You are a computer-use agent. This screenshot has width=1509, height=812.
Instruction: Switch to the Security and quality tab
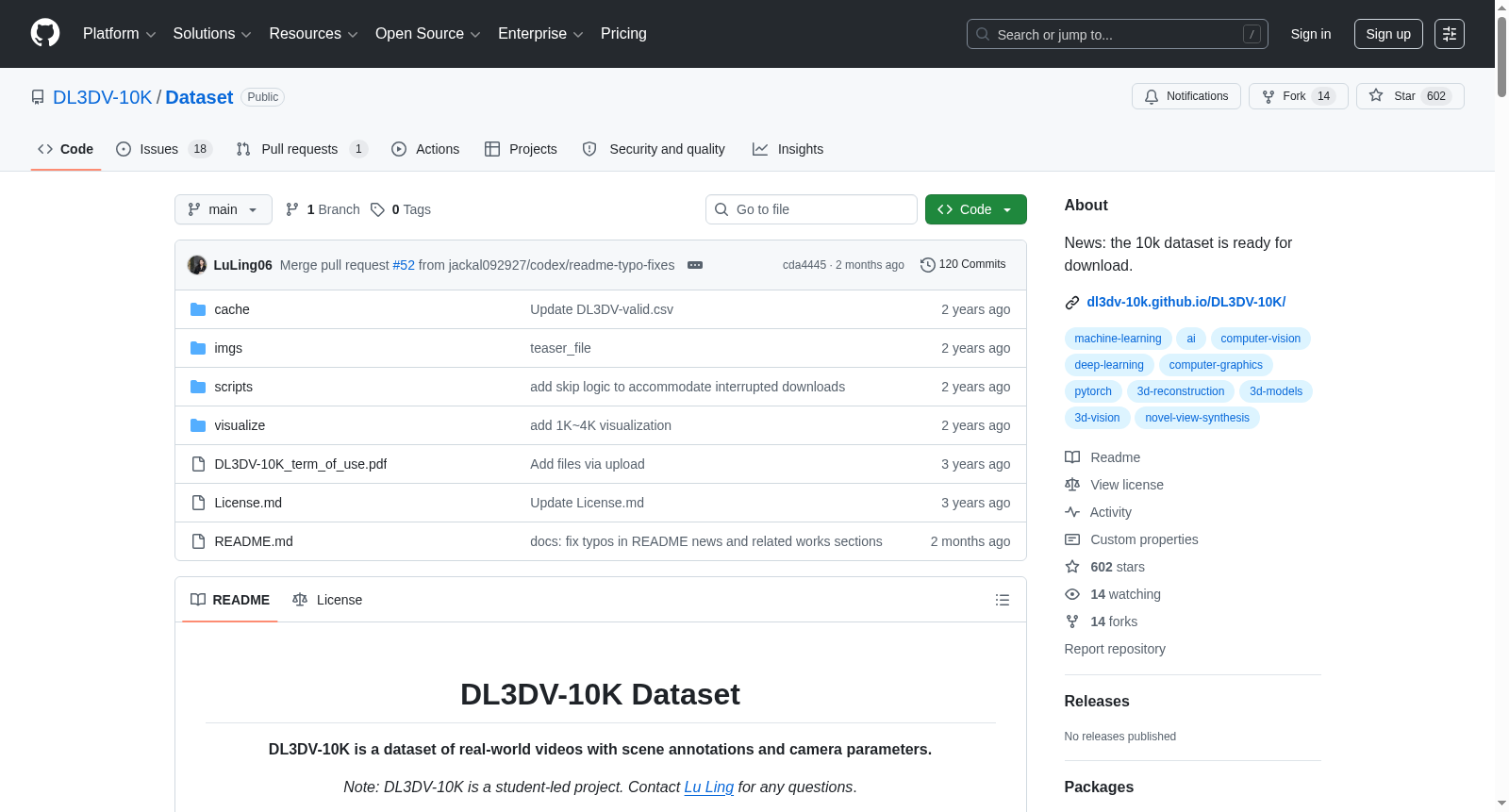(654, 149)
